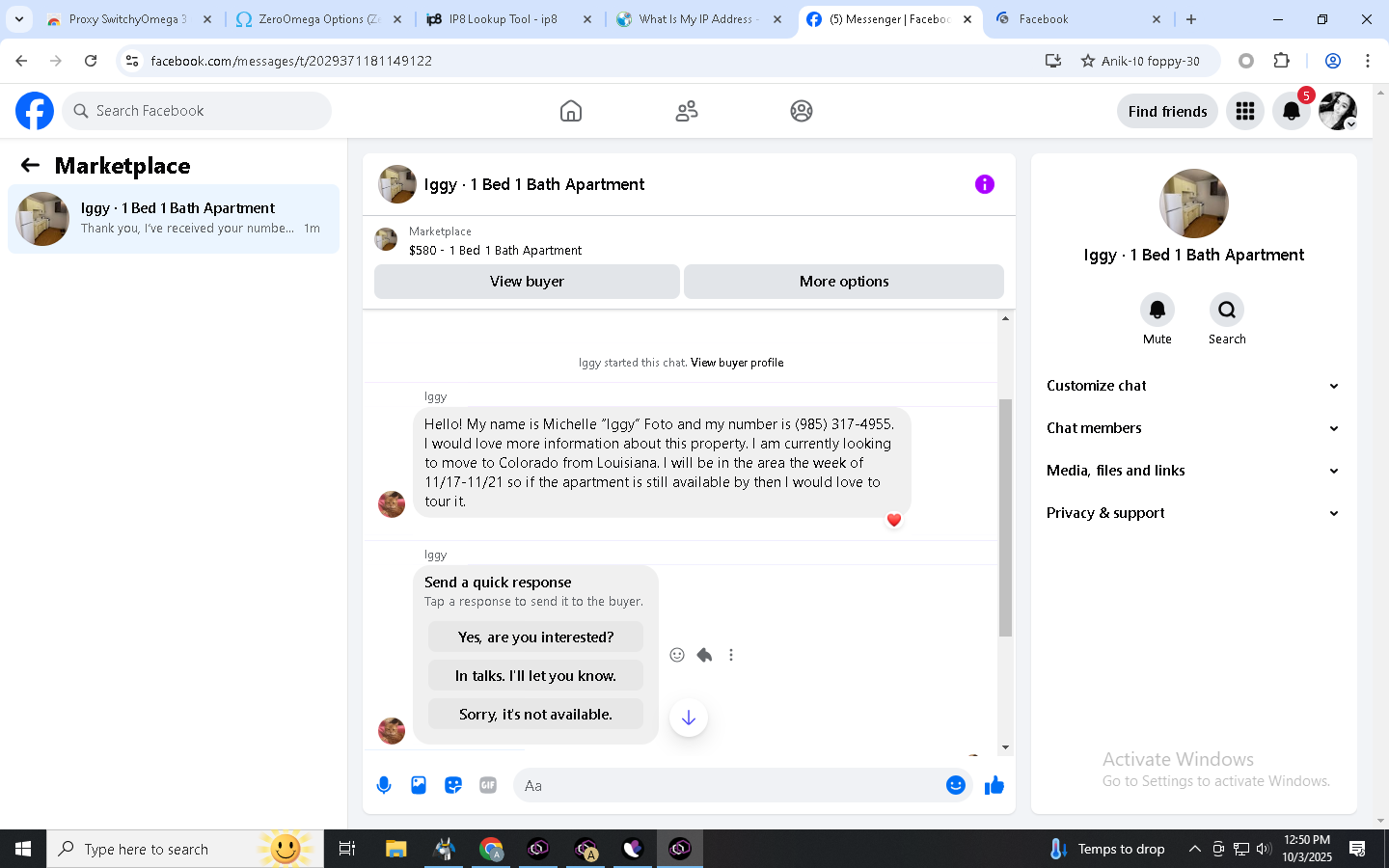
Task: Open a new browser tab
Action: [1191, 19]
